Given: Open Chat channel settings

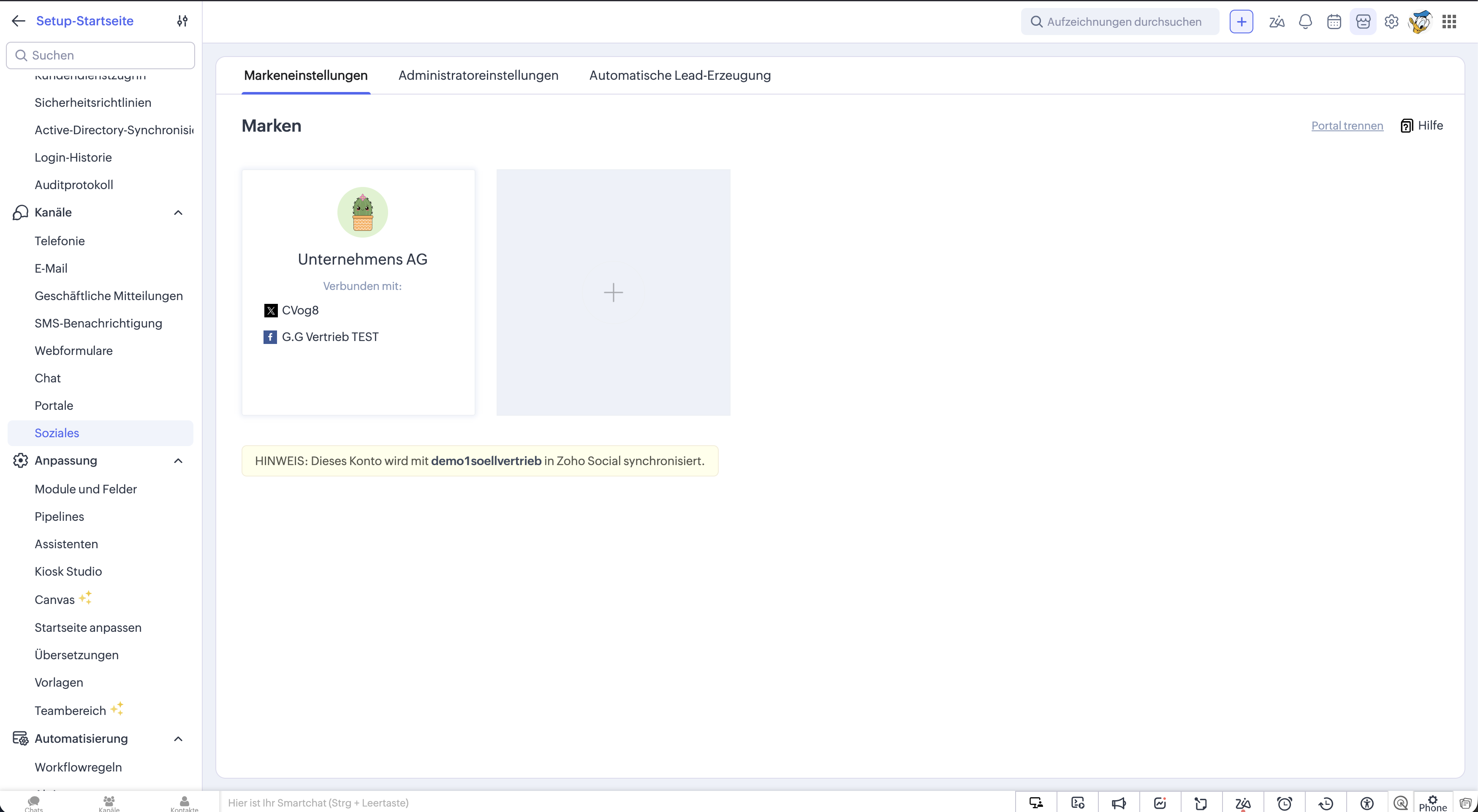Looking at the screenshot, I should point(48,379).
